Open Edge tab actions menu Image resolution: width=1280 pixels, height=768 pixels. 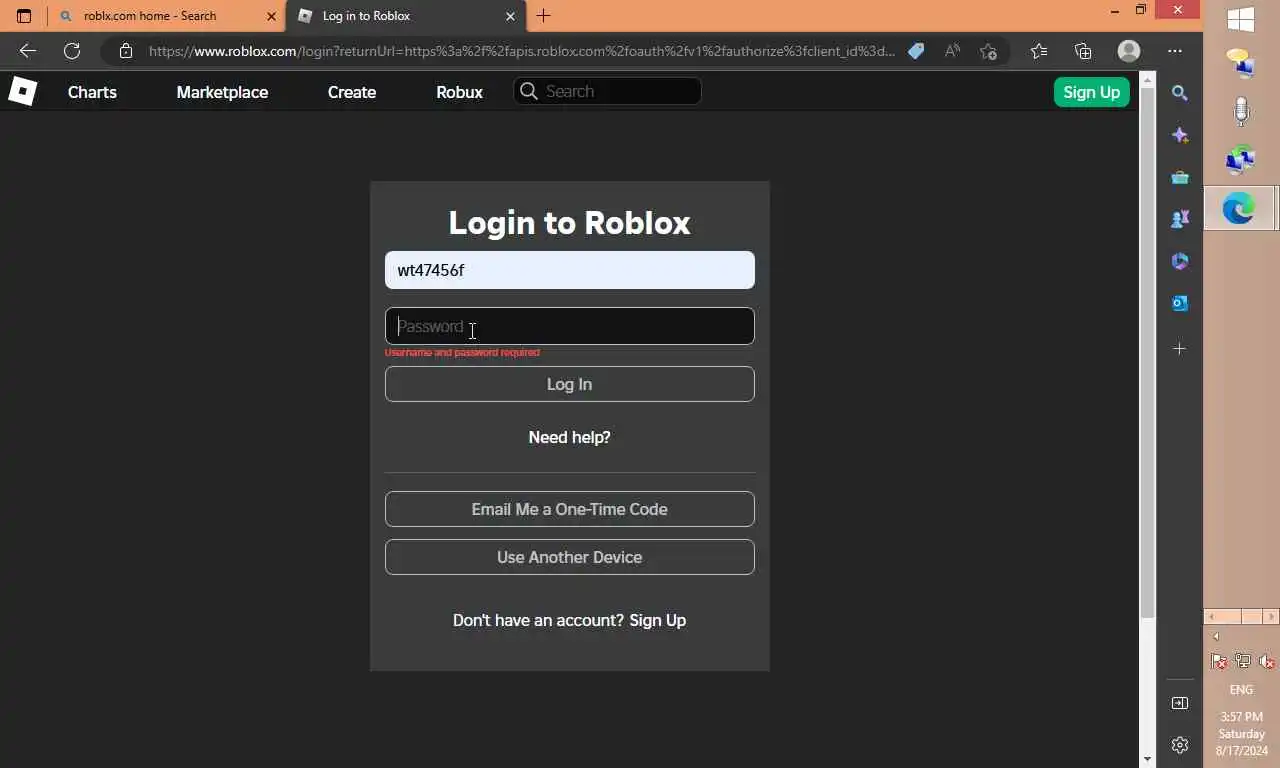pyautogui.click(x=24, y=16)
